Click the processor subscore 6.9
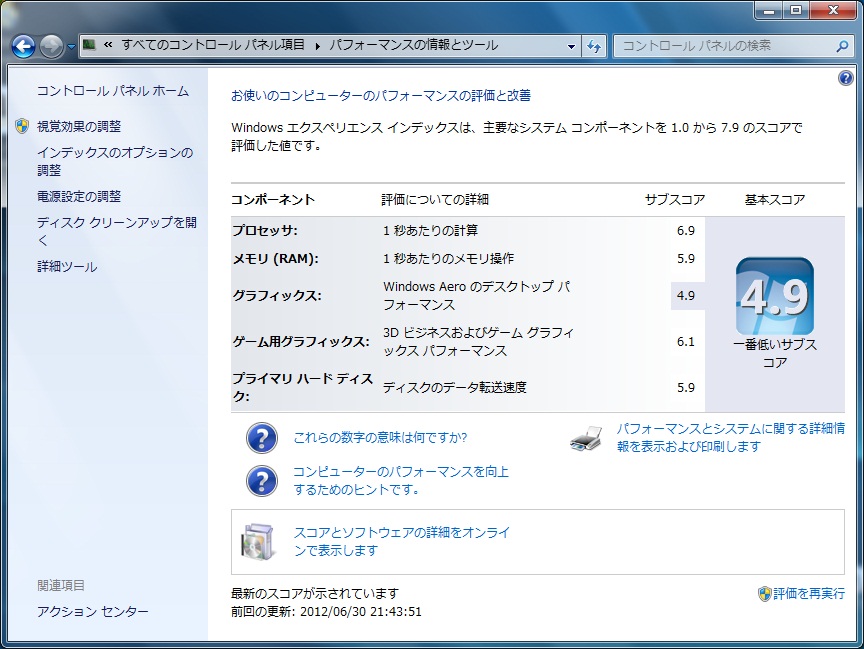 pyautogui.click(x=686, y=231)
